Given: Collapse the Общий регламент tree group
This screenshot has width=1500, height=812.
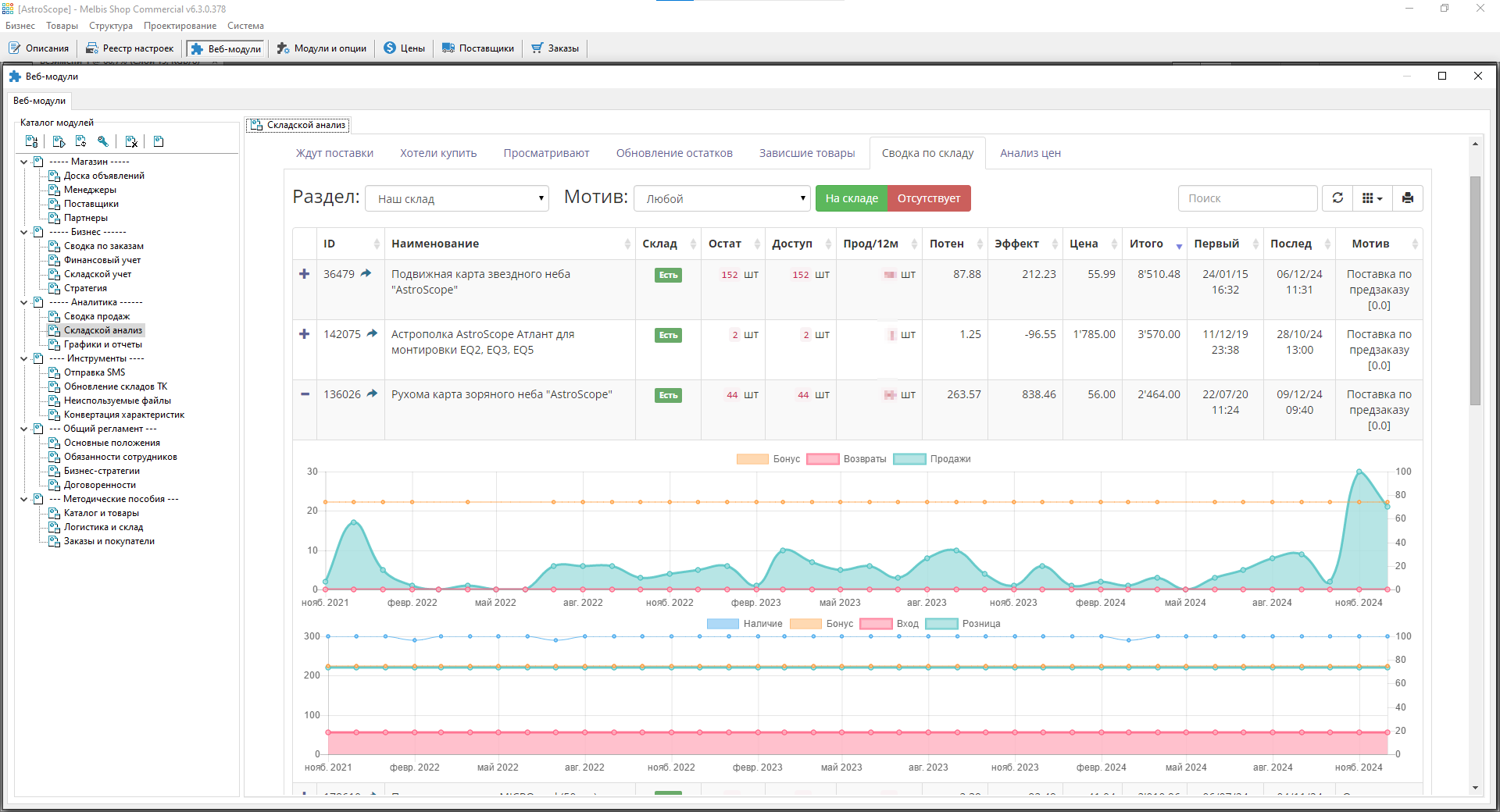Looking at the screenshot, I should 24,429.
